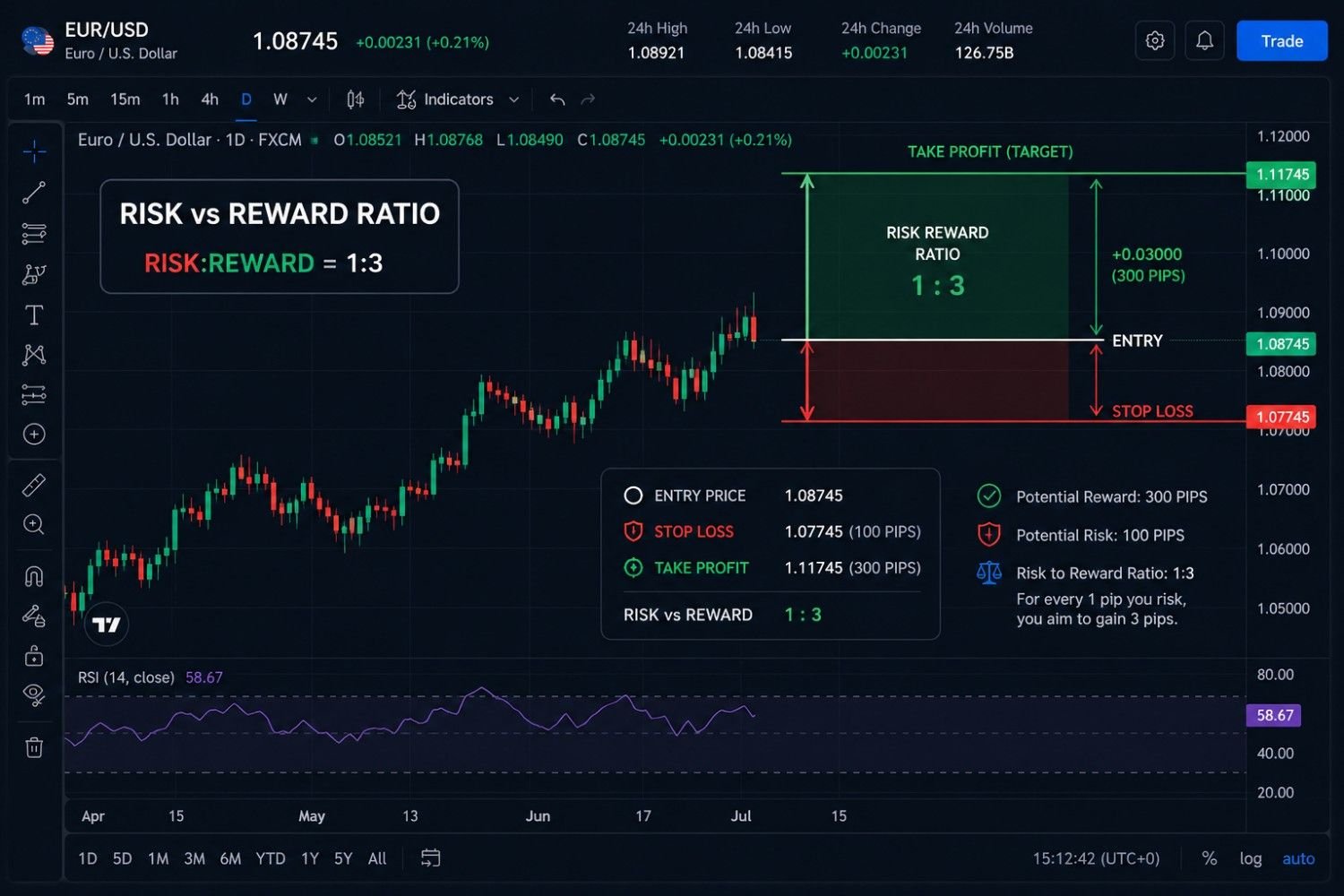
Task: Toggle auto scale setting
Action: click(x=1298, y=858)
